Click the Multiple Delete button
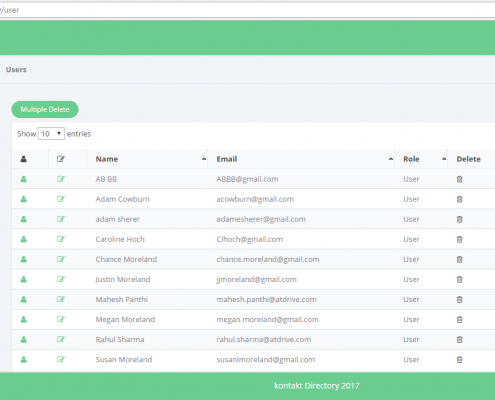Screen dimensions: 495x400 [45, 109]
